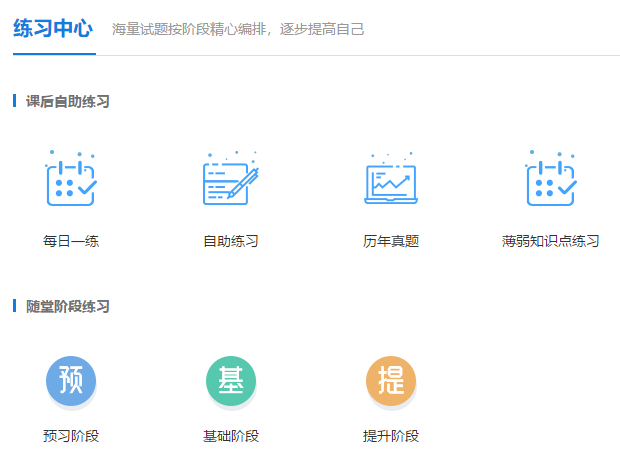Switch to the 练习中心 tab
Viewport: 620px width, 465px height.
53,28
